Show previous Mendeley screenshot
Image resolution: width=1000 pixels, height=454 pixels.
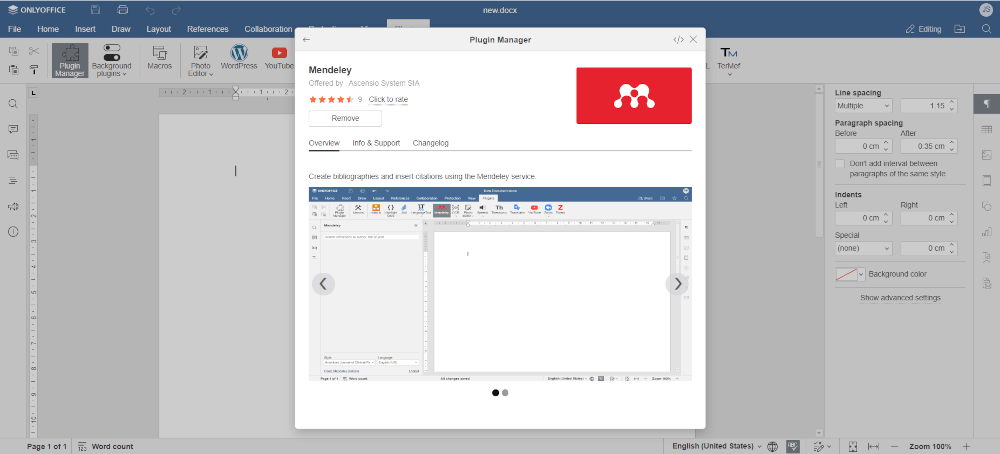click(323, 284)
